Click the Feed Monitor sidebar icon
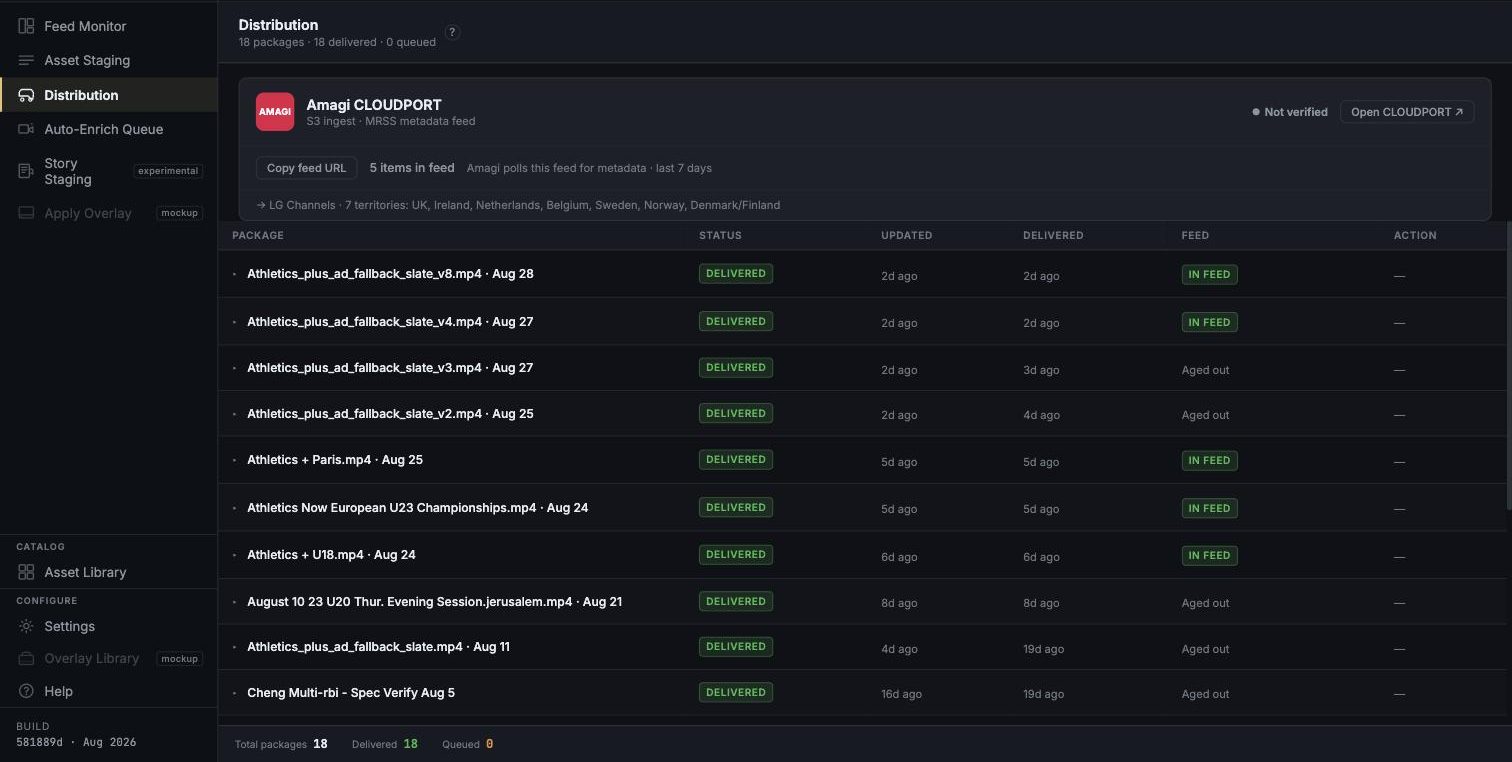1512x762 pixels. (x=26, y=26)
